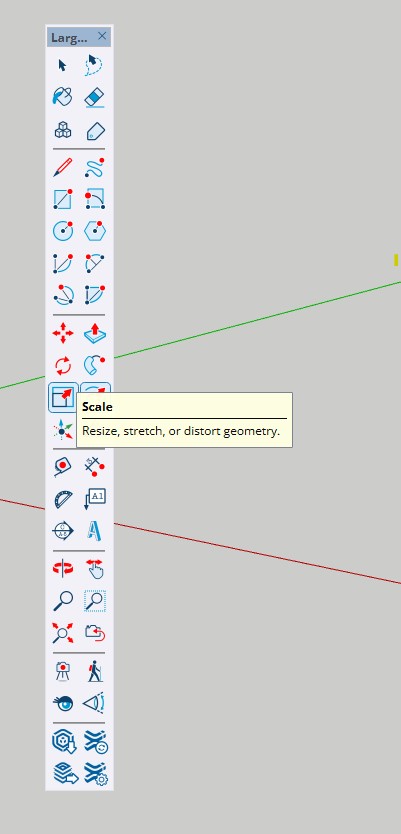Viewport: 401px width, 834px height.
Task: Activate the 3D Text tool
Action: click(x=95, y=531)
